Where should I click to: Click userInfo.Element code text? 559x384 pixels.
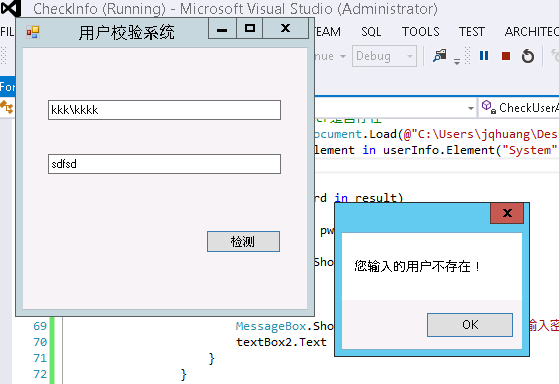pyautogui.click(x=439, y=150)
